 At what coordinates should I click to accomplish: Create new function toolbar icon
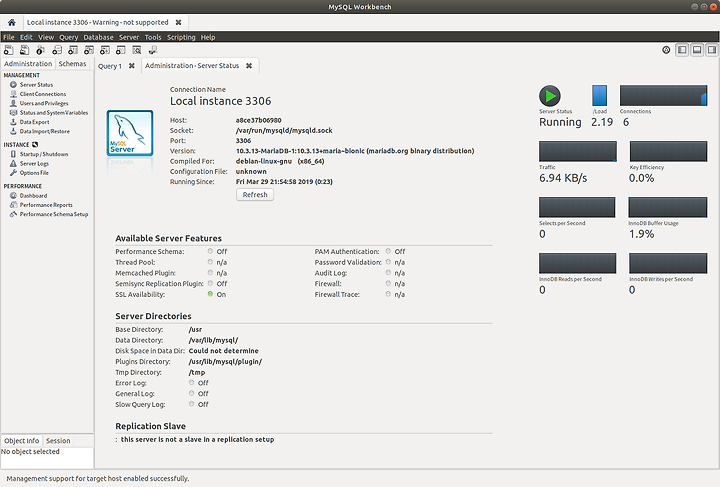[x=121, y=50]
